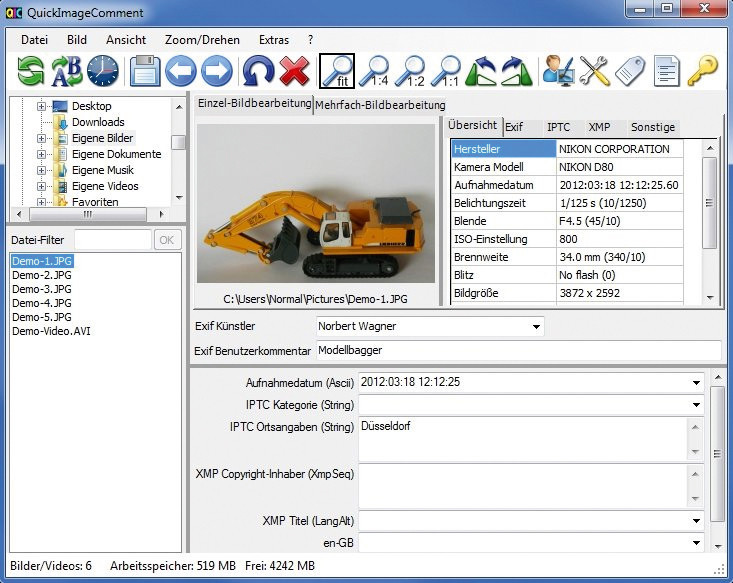
Task: Select Demo-3.JPG in the file list
Action: 42,289
